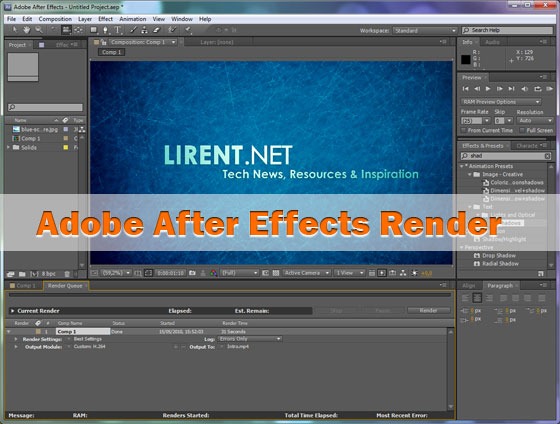Toggle audio mute in Preview panel
The height and width of the screenshot is (424, 560).
(x=524, y=89)
